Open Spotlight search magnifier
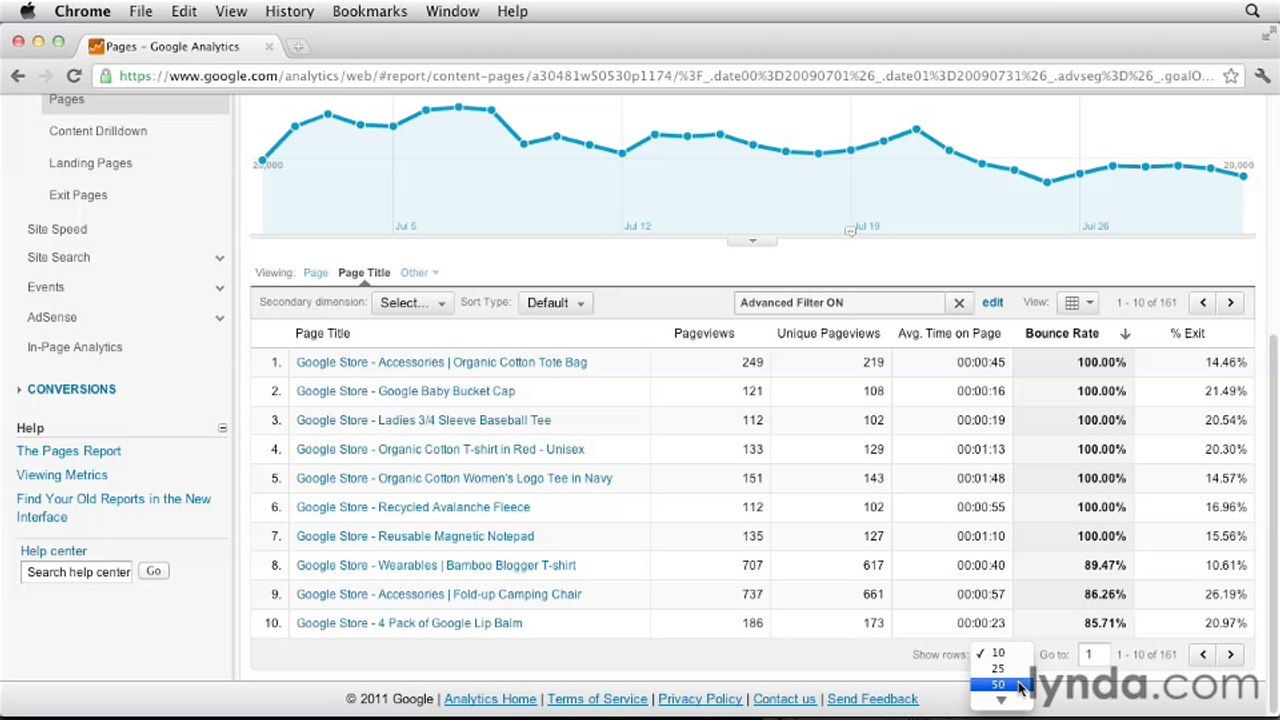The height and width of the screenshot is (720, 1280). pos(1252,11)
